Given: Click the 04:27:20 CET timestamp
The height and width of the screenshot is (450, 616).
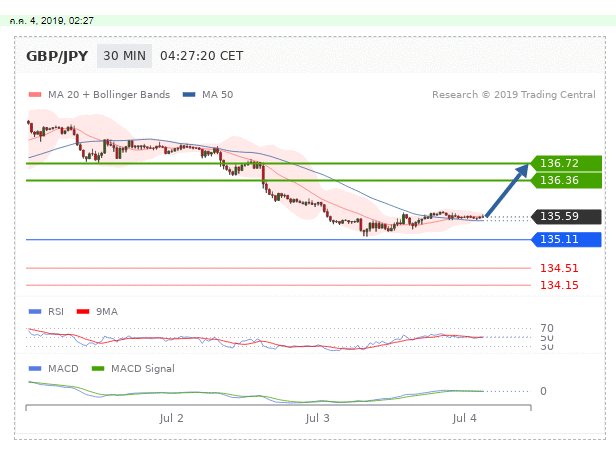Looking at the screenshot, I should [202, 56].
